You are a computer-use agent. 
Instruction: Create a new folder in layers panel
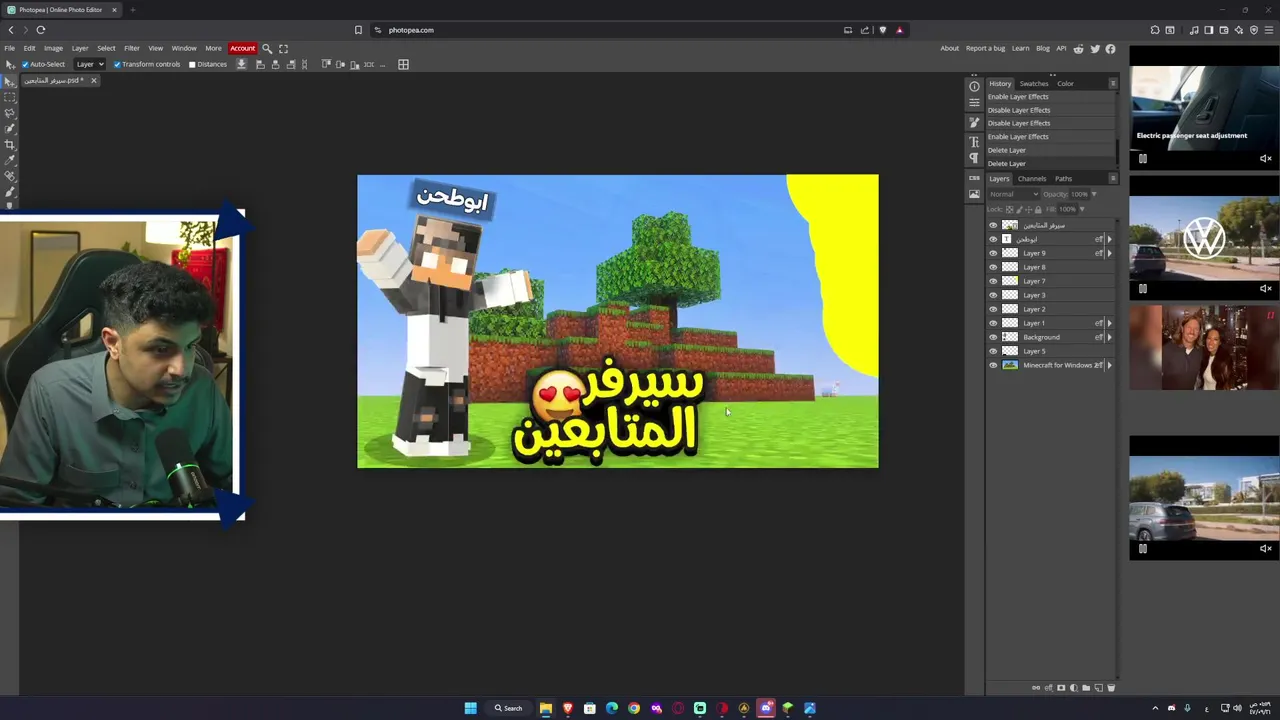pos(1086,688)
